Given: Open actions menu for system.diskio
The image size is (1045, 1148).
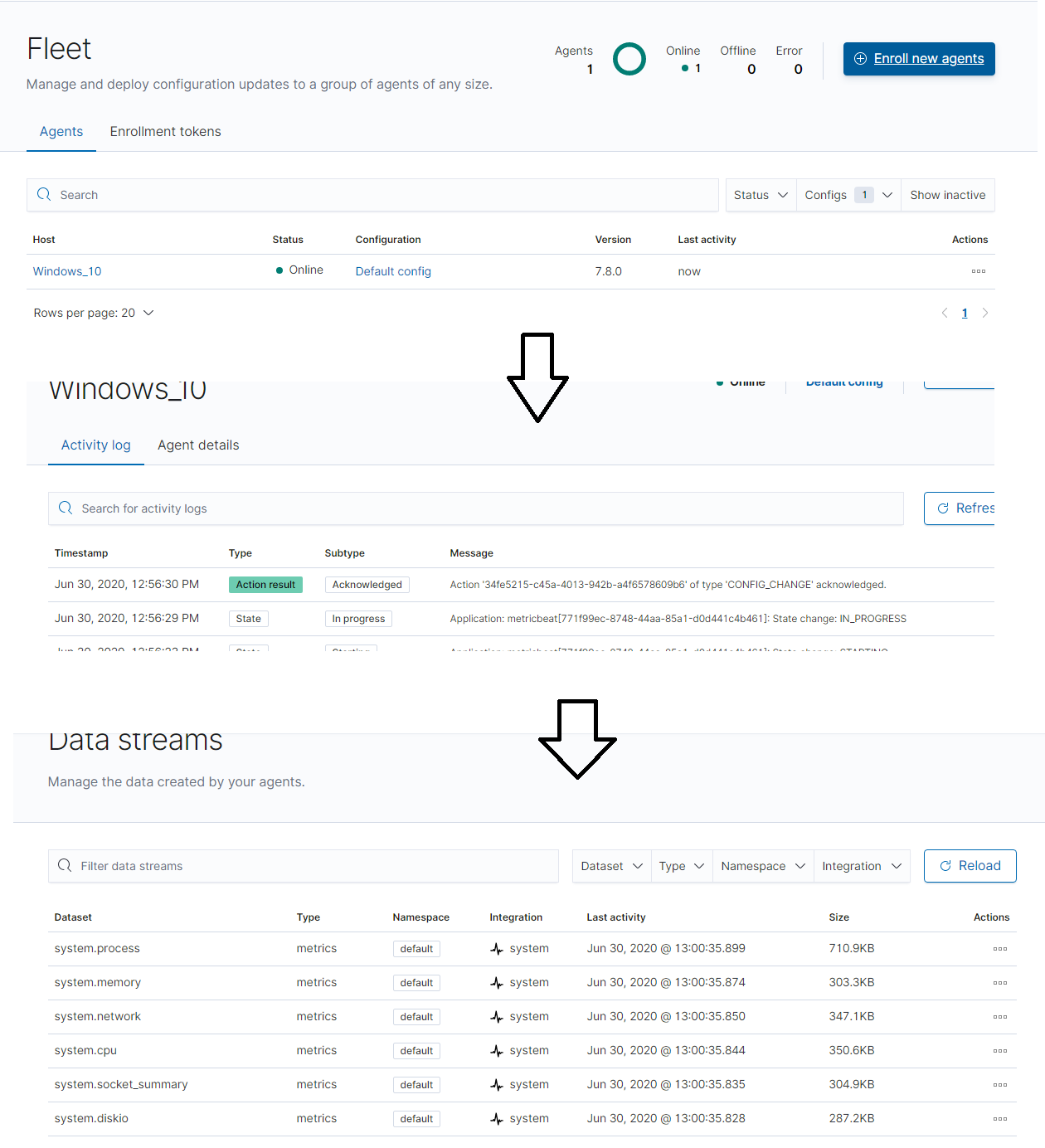Looking at the screenshot, I should pos(1000,1119).
